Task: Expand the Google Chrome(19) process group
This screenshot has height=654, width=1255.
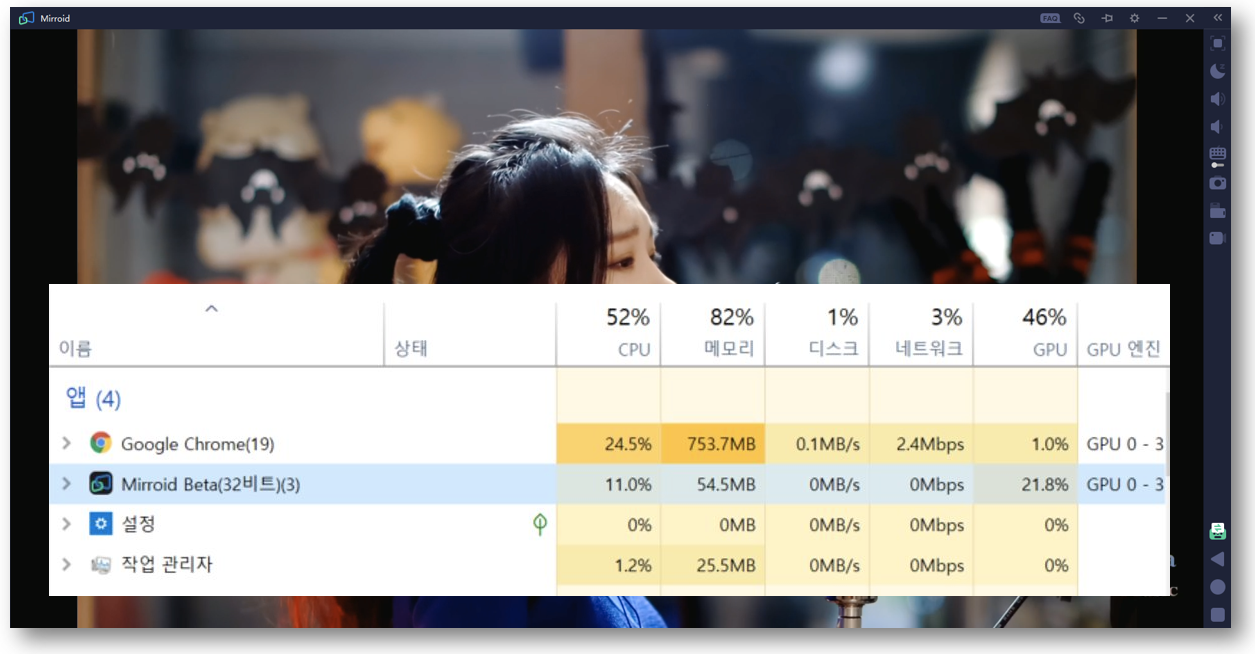Action: [x=67, y=443]
